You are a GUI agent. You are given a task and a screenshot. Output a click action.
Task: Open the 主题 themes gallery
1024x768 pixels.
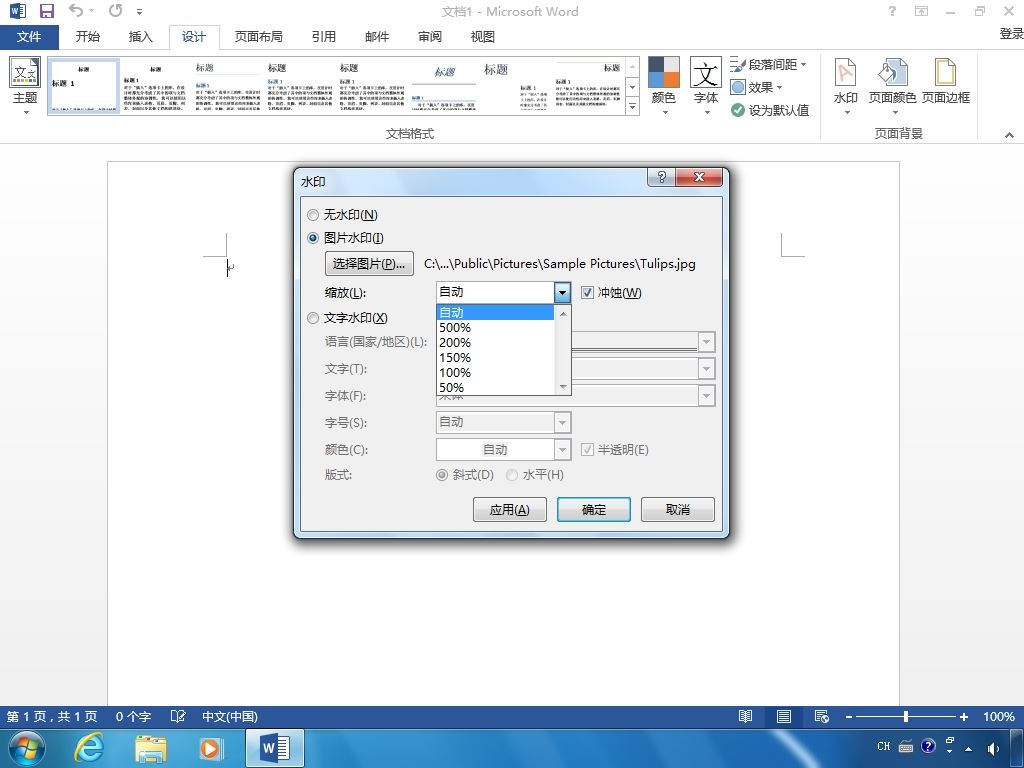[25, 87]
